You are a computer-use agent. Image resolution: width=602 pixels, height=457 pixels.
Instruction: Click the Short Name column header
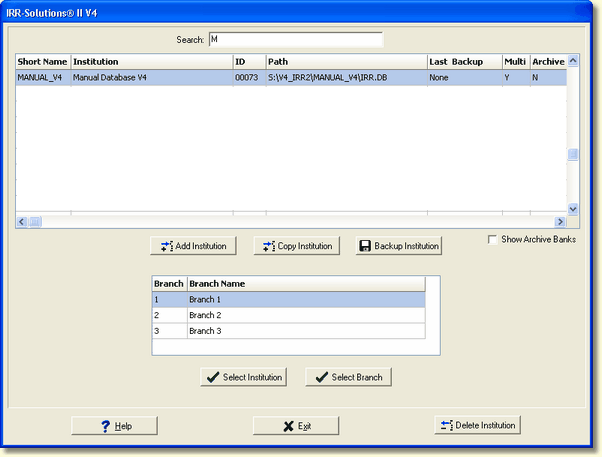(x=42, y=62)
